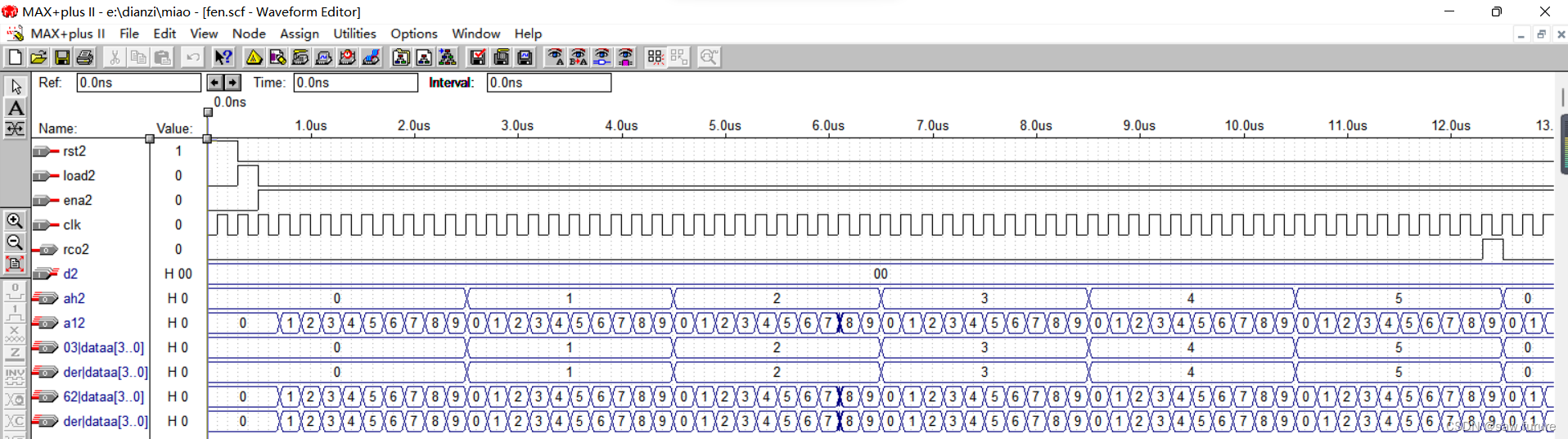The height and width of the screenshot is (439, 1568).
Task: Open a file using the folder icon
Action: point(38,57)
